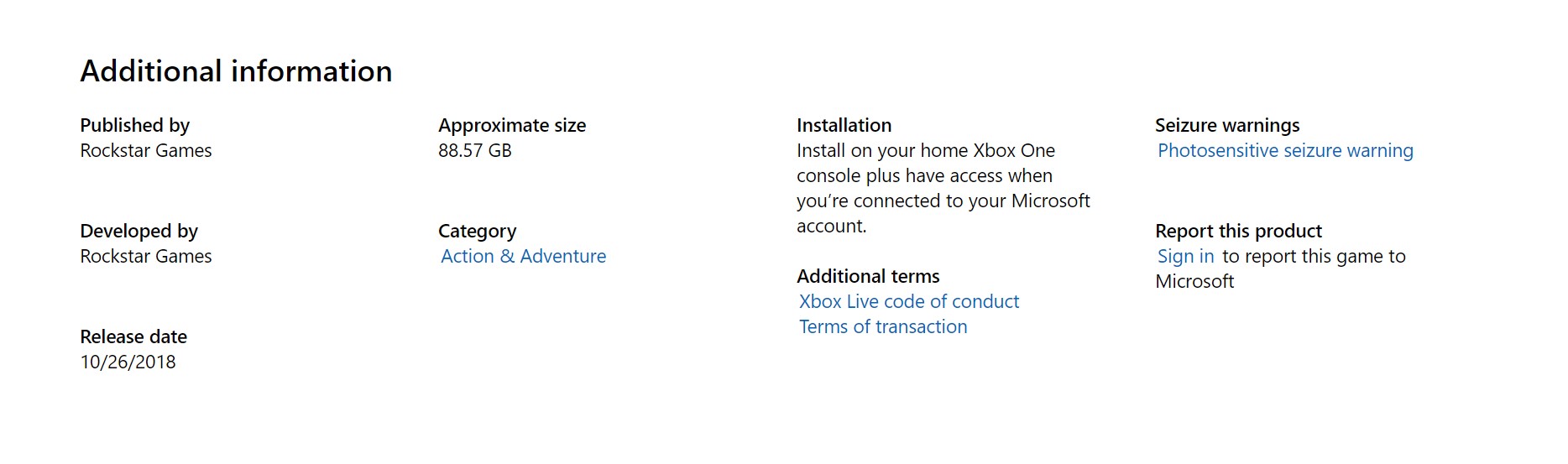Open Xbox Live code of conduct
Image resolution: width=1568 pixels, height=464 pixels.
(x=909, y=302)
